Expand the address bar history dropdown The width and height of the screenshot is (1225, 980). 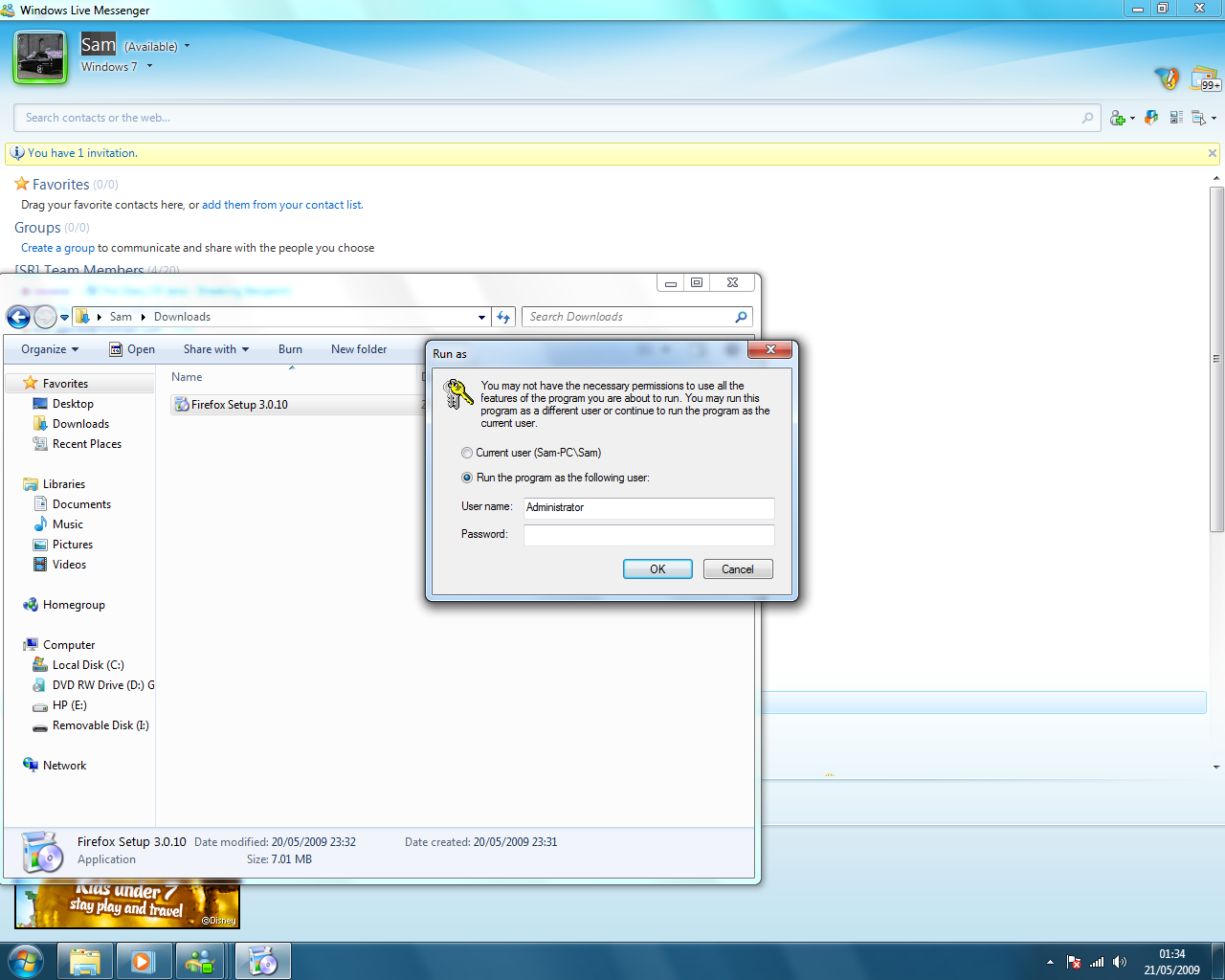click(481, 318)
